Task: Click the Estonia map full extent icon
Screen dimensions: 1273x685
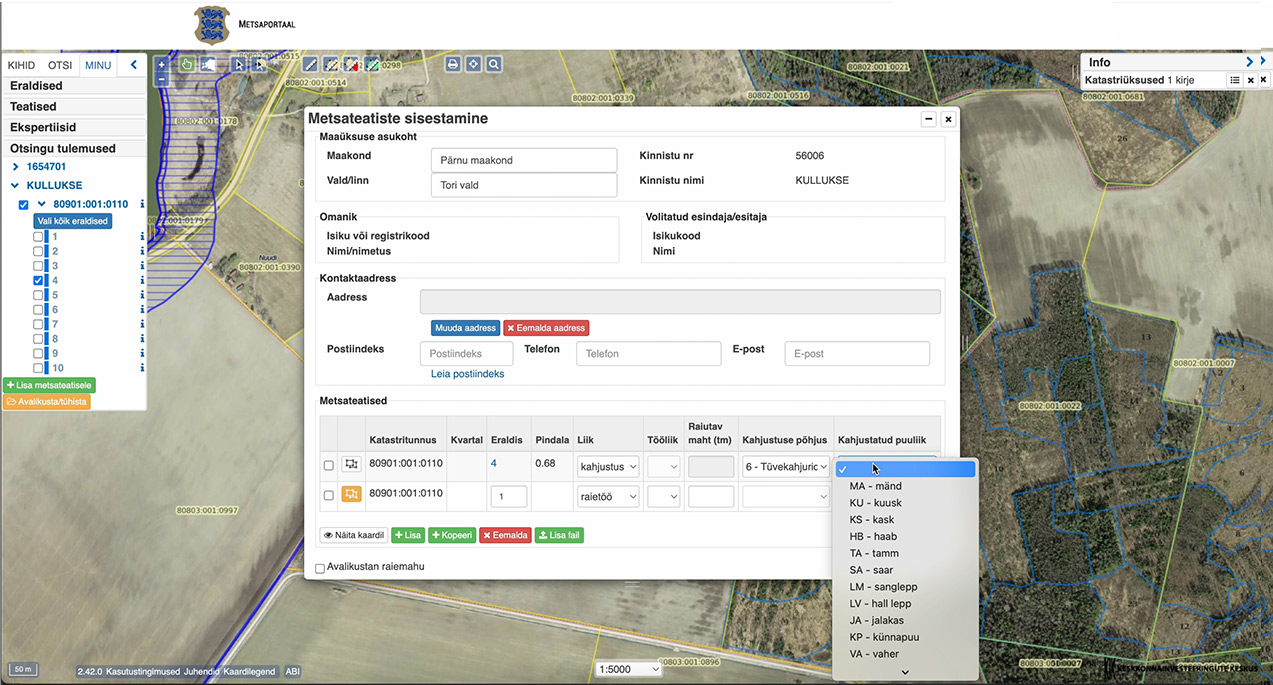Action: point(208,64)
